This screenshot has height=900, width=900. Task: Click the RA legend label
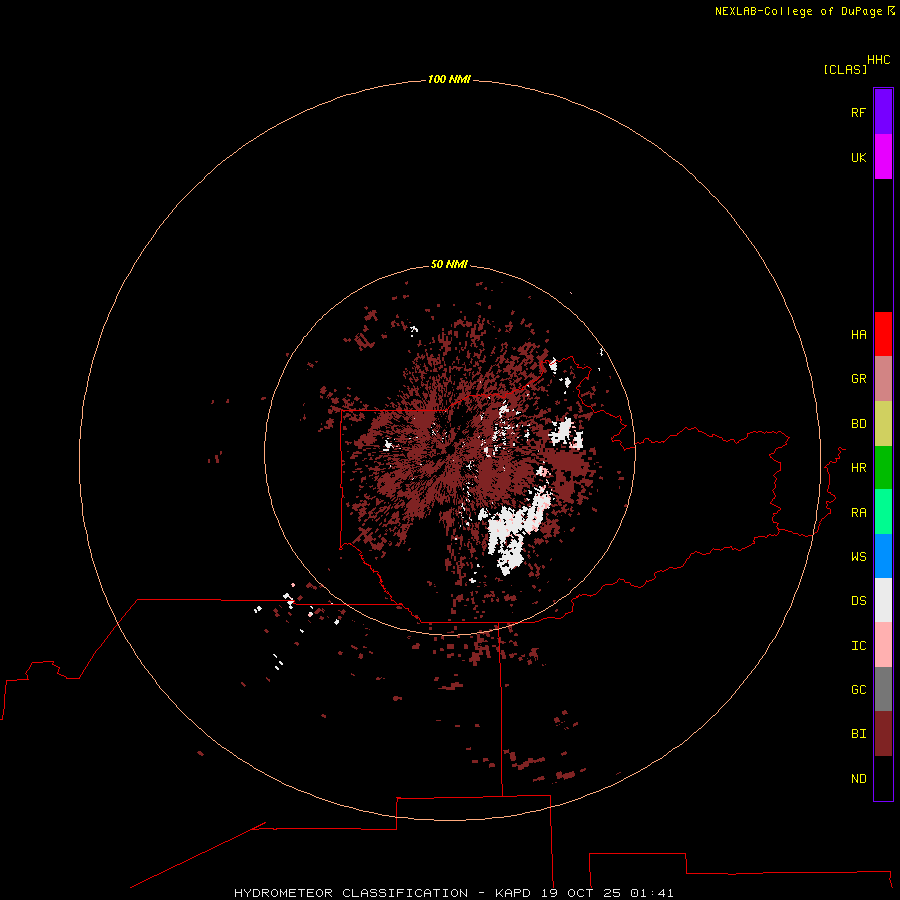pyautogui.click(x=858, y=513)
